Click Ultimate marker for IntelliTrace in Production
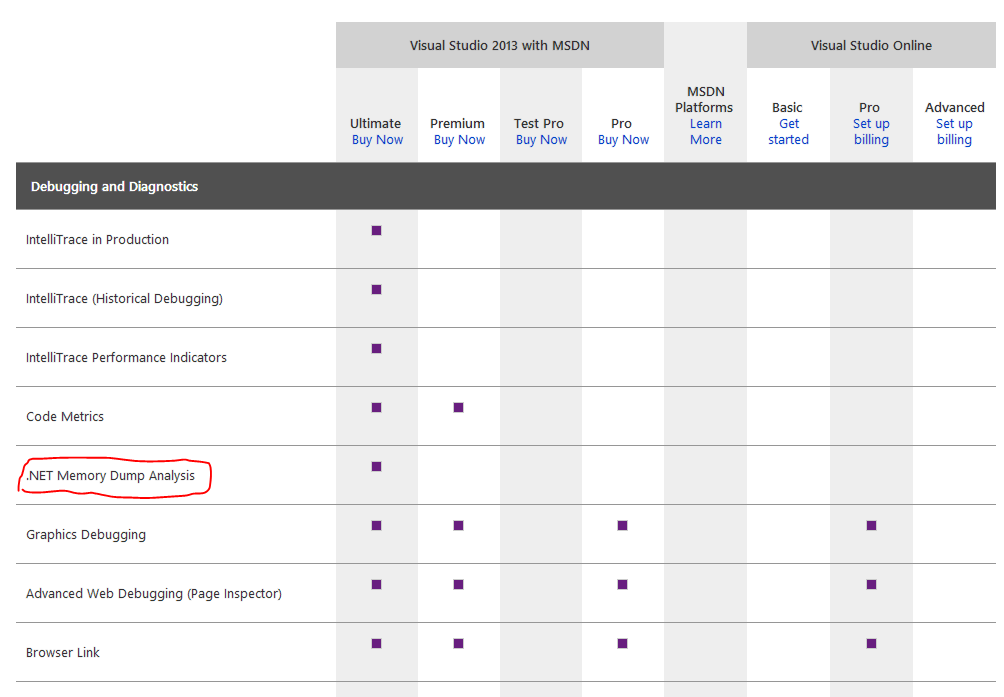The height and width of the screenshot is (697, 1004). (376, 230)
